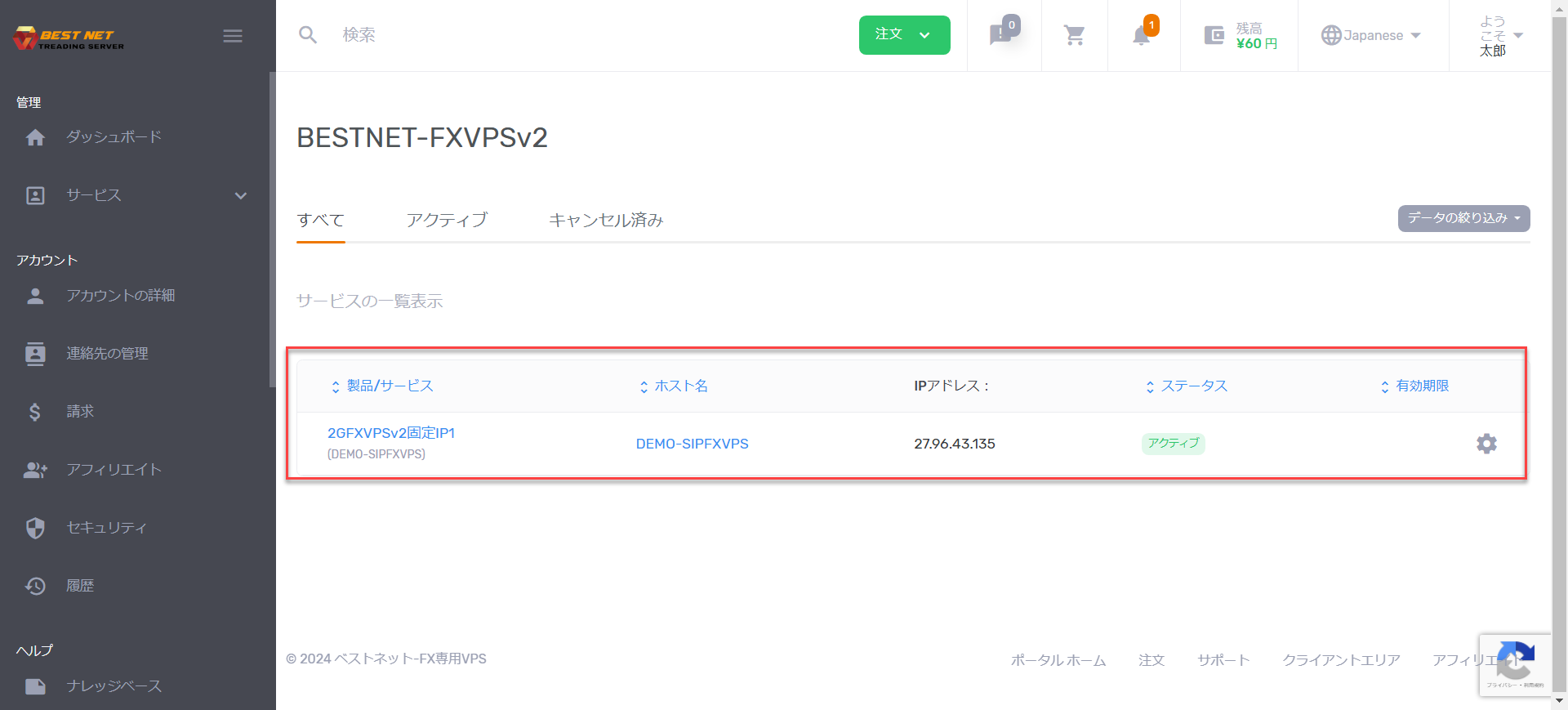Viewport: 1568px width, 710px height.
Task: Click the wallet balance icon
Action: click(1214, 35)
